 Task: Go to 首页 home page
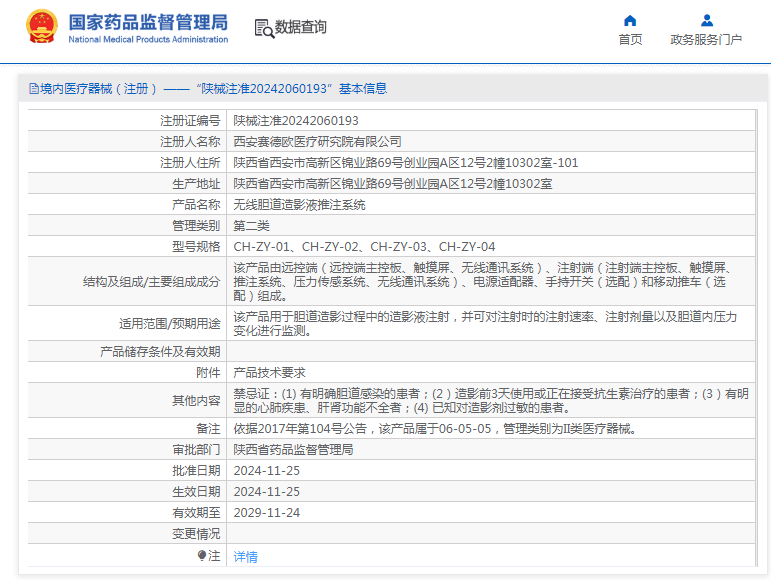[630, 39]
